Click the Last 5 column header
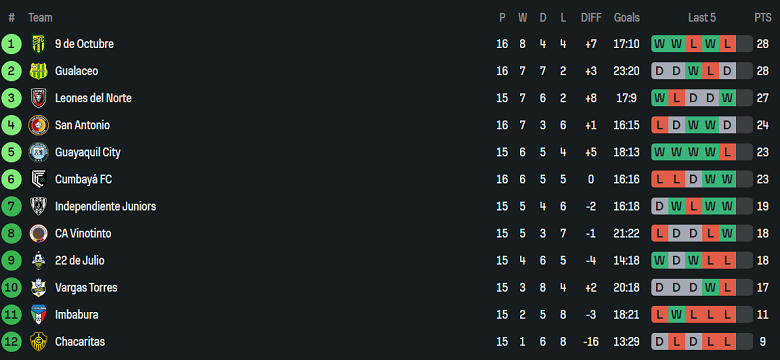The width and height of the screenshot is (780, 360). pos(702,18)
